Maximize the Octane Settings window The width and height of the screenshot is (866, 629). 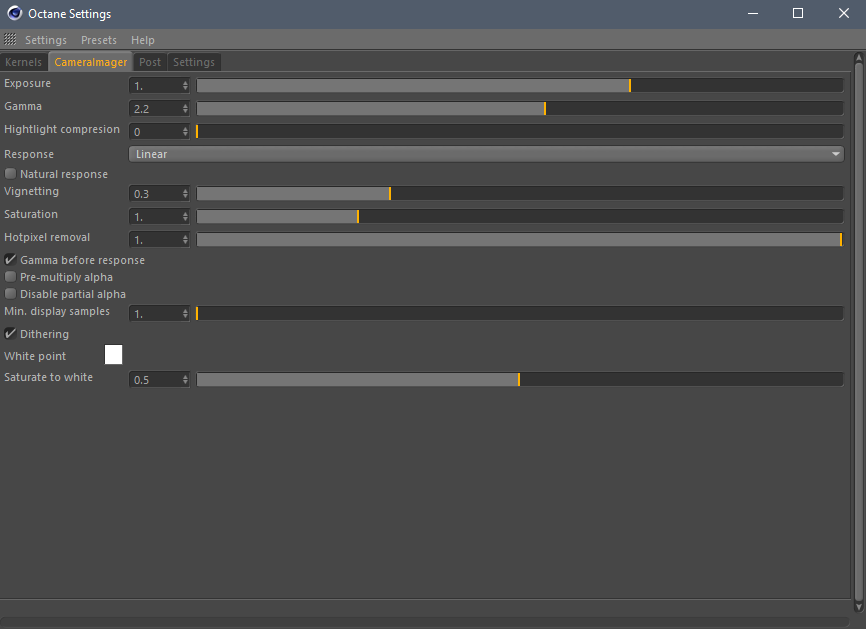tap(798, 13)
